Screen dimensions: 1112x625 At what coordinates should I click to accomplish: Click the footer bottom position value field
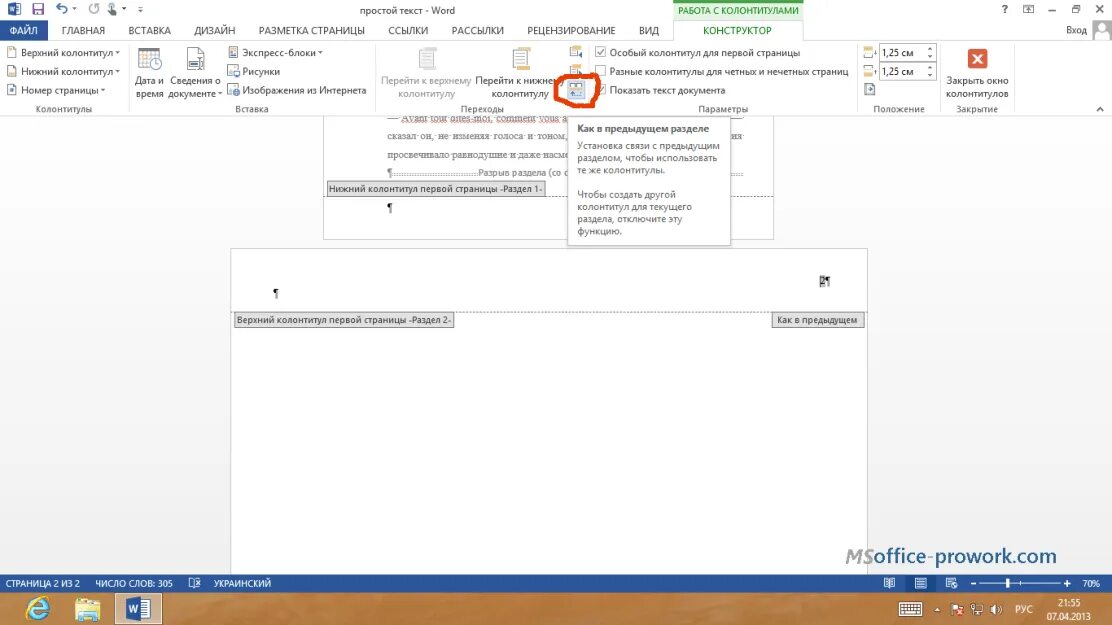click(901, 72)
